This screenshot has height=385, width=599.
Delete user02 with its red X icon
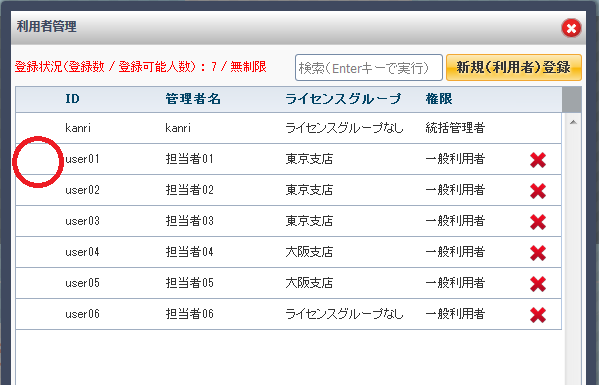[538, 191]
